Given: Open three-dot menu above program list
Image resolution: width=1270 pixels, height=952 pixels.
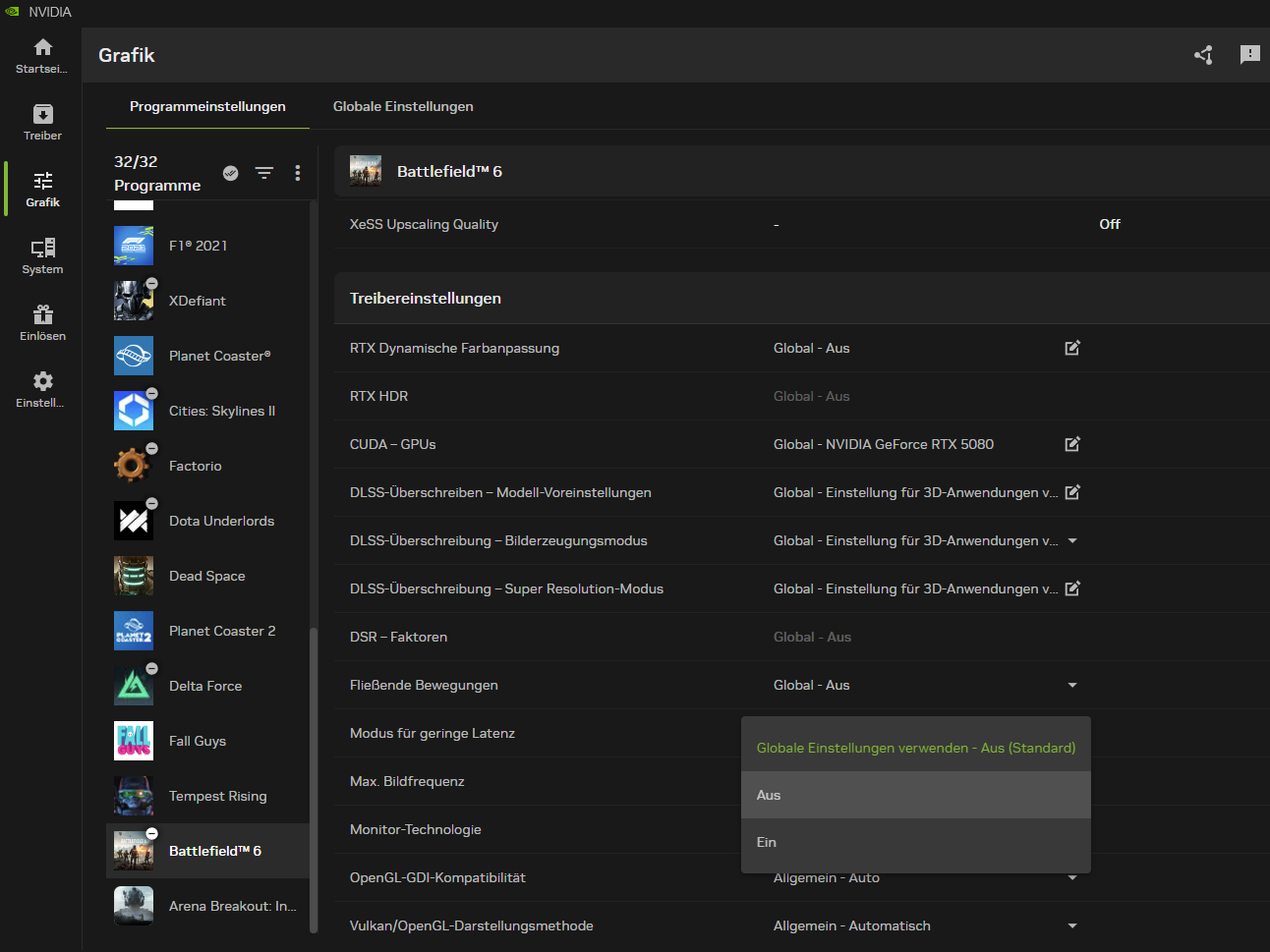Looking at the screenshot, I should 298,173.
